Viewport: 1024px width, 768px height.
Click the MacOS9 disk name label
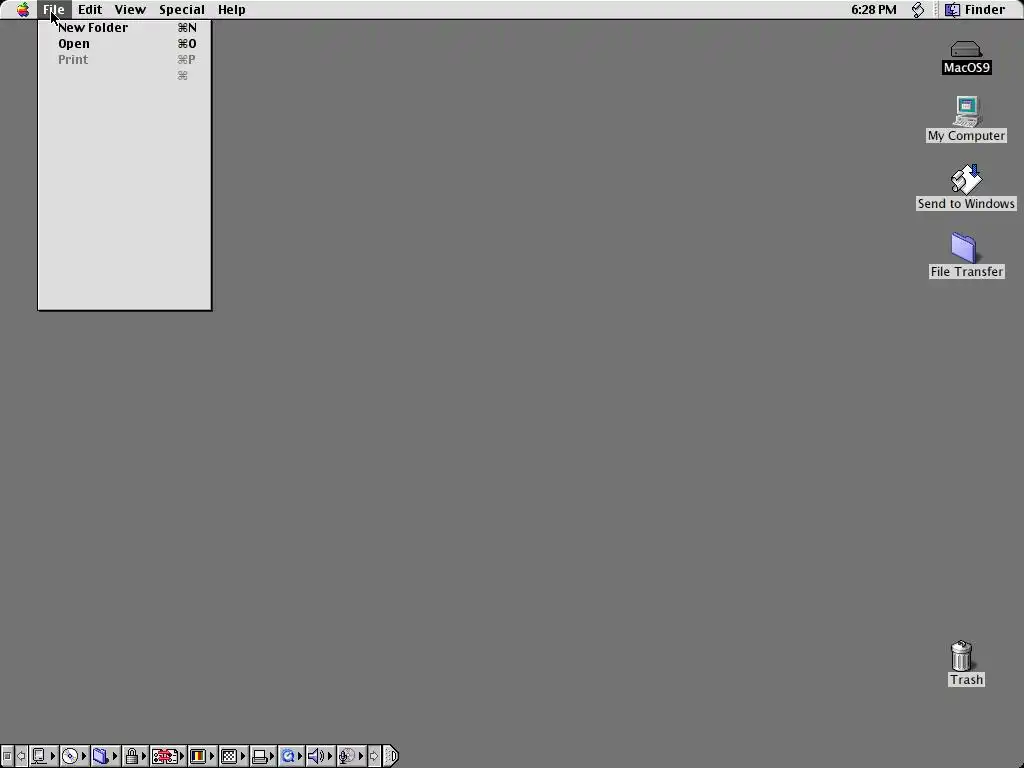(967, 67)
